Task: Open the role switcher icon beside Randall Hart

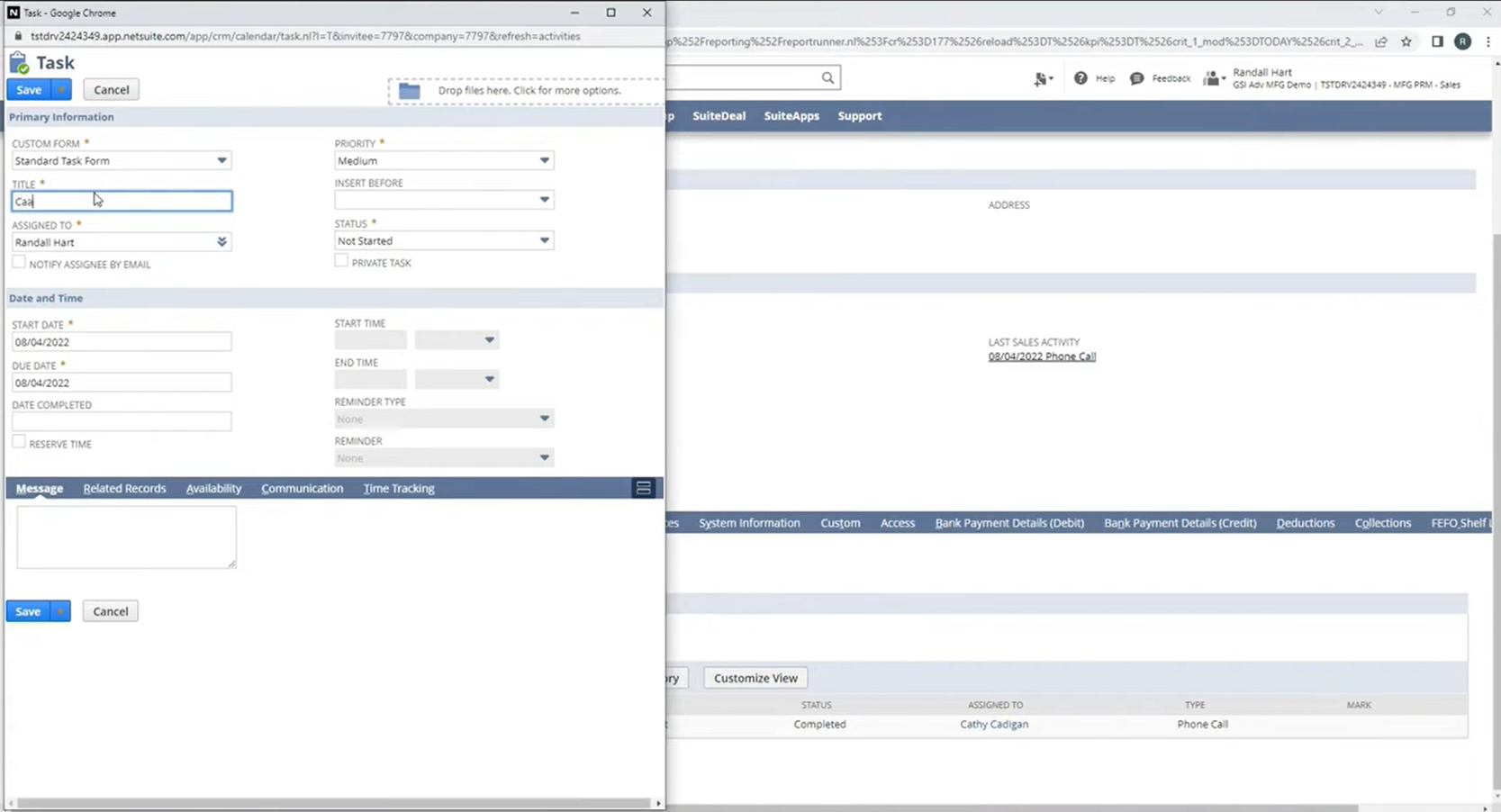Action: pos(1214,79)
